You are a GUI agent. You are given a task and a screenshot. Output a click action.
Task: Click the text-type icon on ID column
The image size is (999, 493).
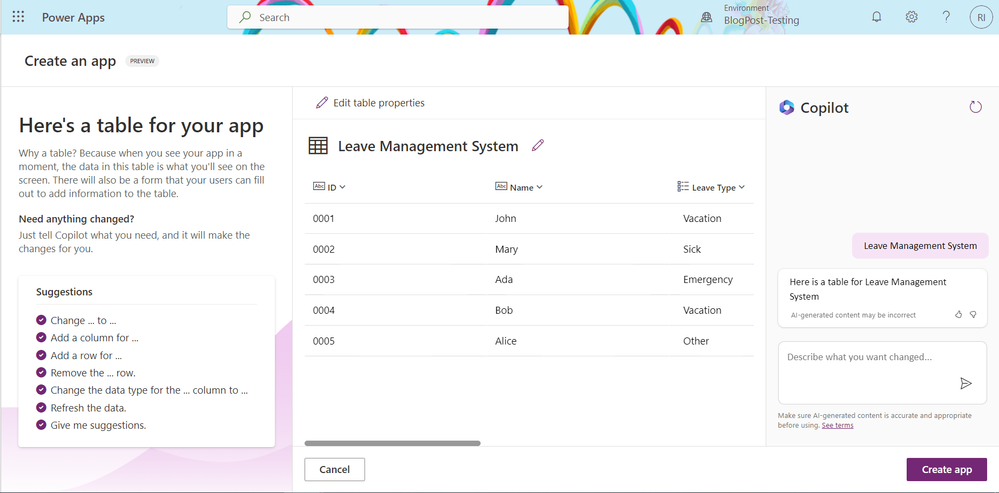319,187
